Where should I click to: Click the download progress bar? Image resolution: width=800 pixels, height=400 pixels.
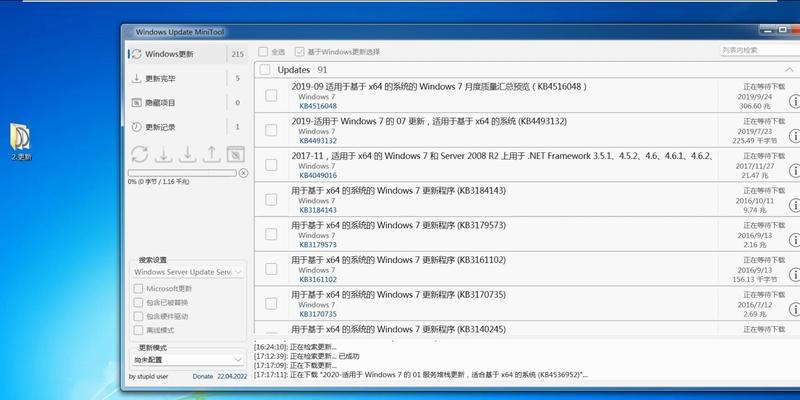pyautogui.click(x=182, y=173)
